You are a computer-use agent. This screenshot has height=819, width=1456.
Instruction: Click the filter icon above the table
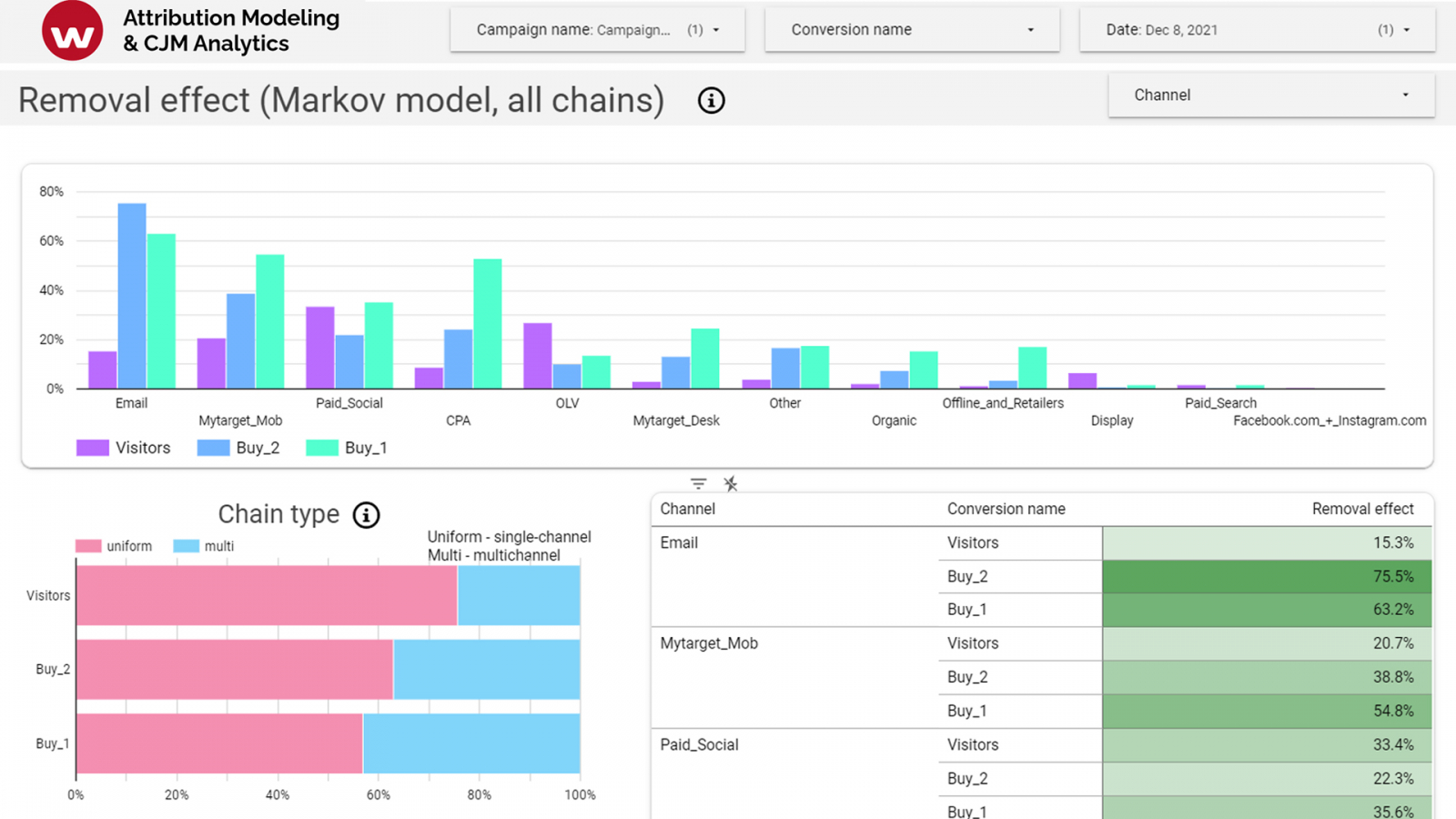pos(698,484)
